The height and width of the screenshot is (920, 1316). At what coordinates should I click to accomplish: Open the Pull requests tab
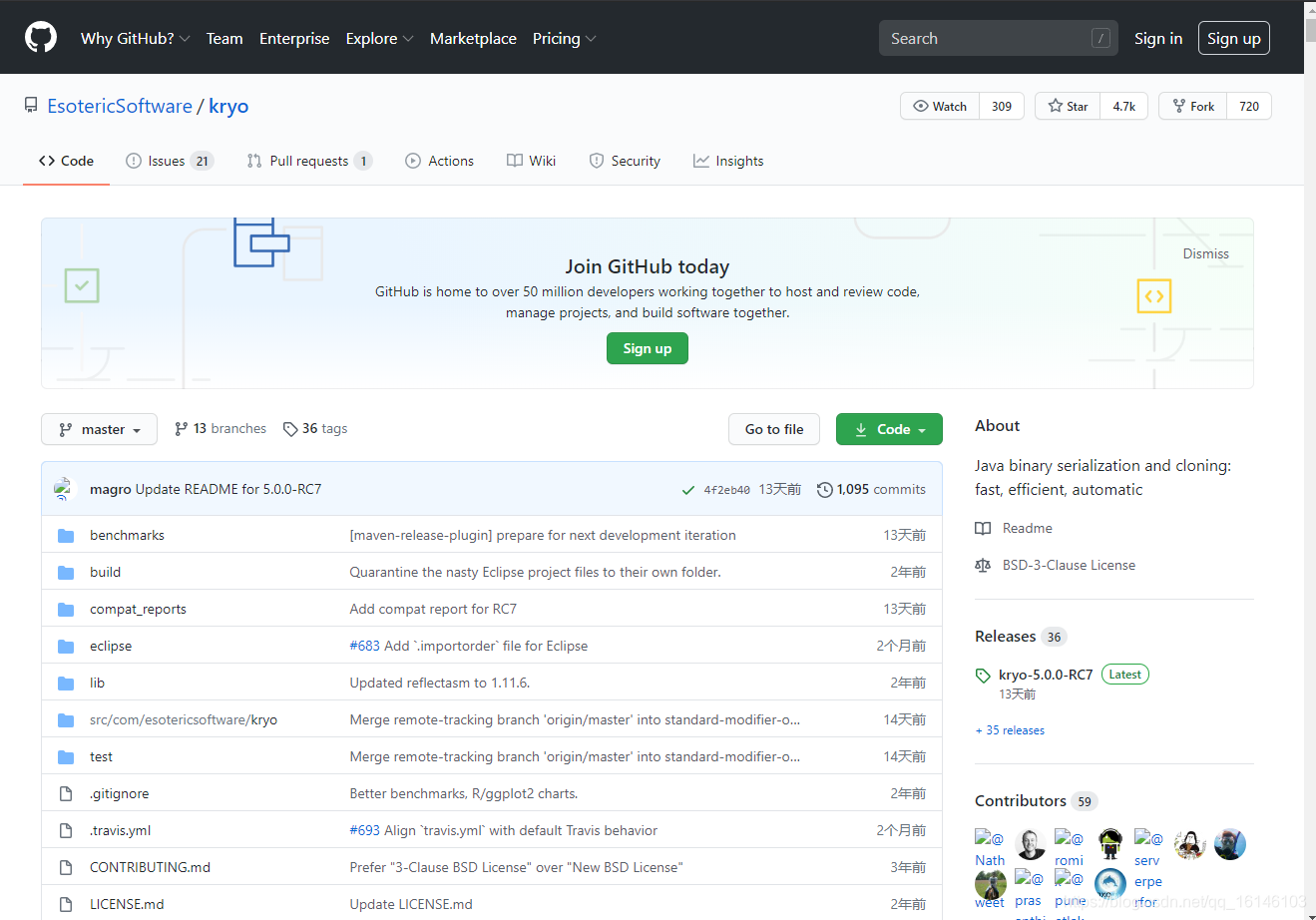(309, 161)
